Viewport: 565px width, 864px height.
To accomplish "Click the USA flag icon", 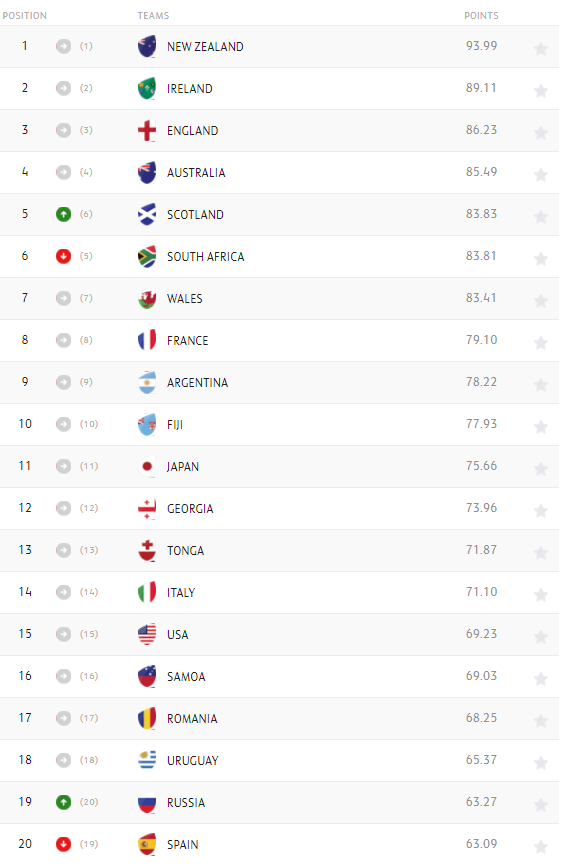I will click(x=147, y=634).
